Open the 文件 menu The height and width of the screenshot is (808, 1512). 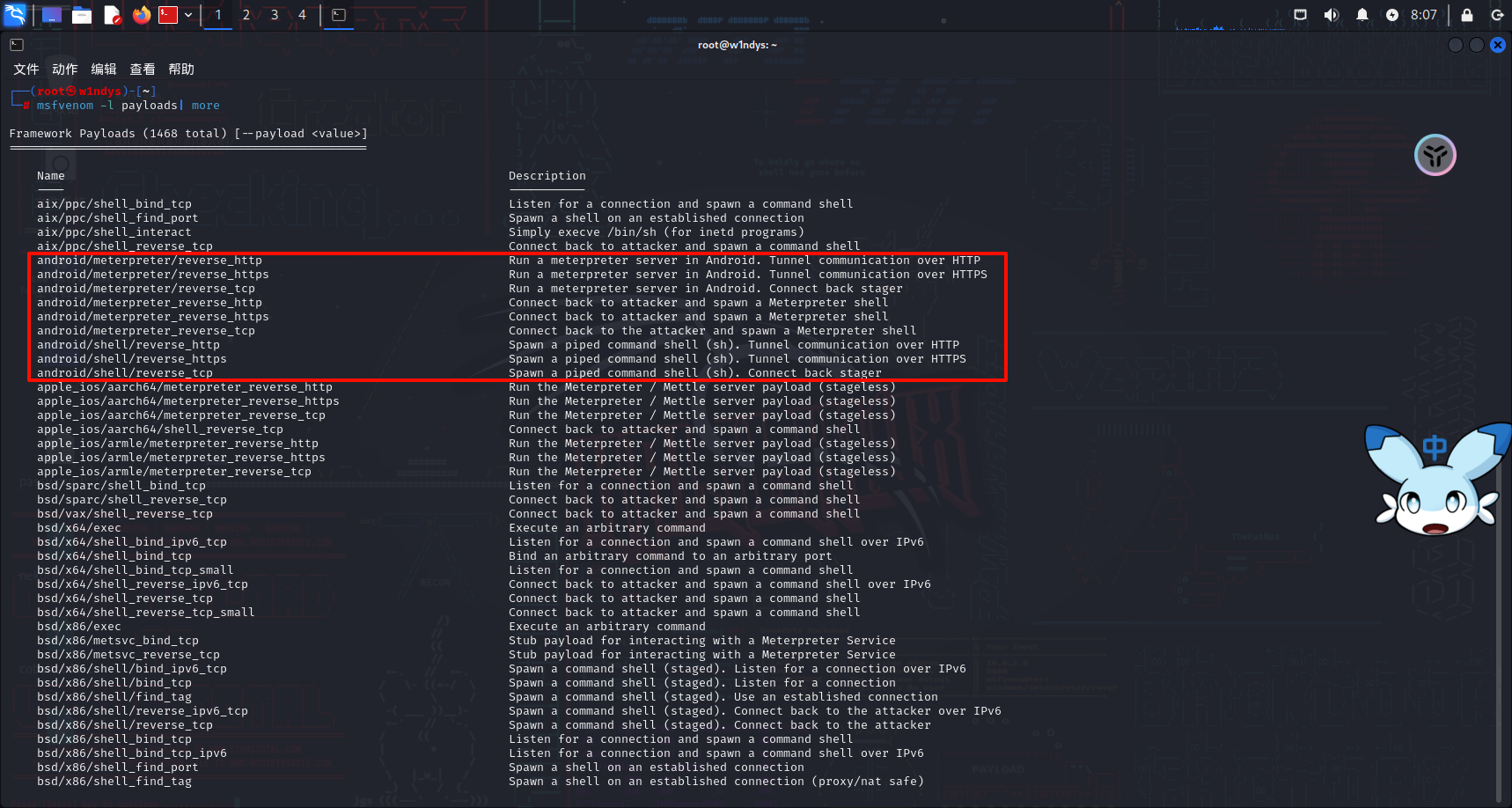click(x=26, y=70)
